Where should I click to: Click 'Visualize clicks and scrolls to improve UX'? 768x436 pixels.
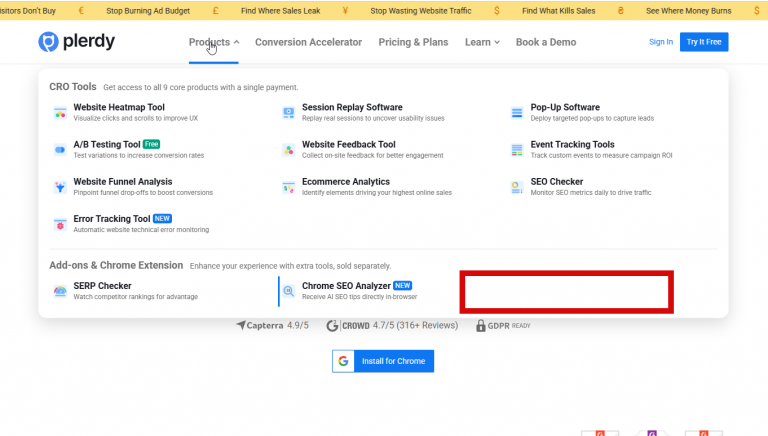pos(136,118)
